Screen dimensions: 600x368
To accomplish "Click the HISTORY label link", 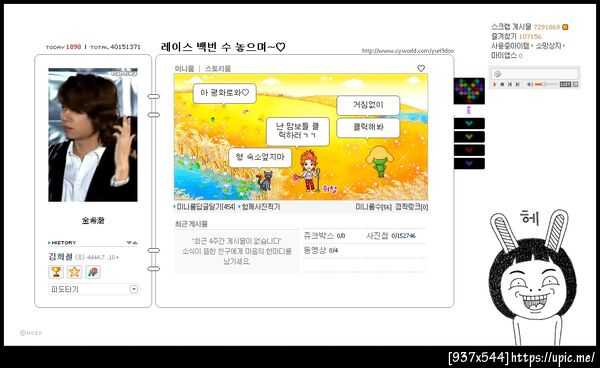I will [x=64, y=243].
